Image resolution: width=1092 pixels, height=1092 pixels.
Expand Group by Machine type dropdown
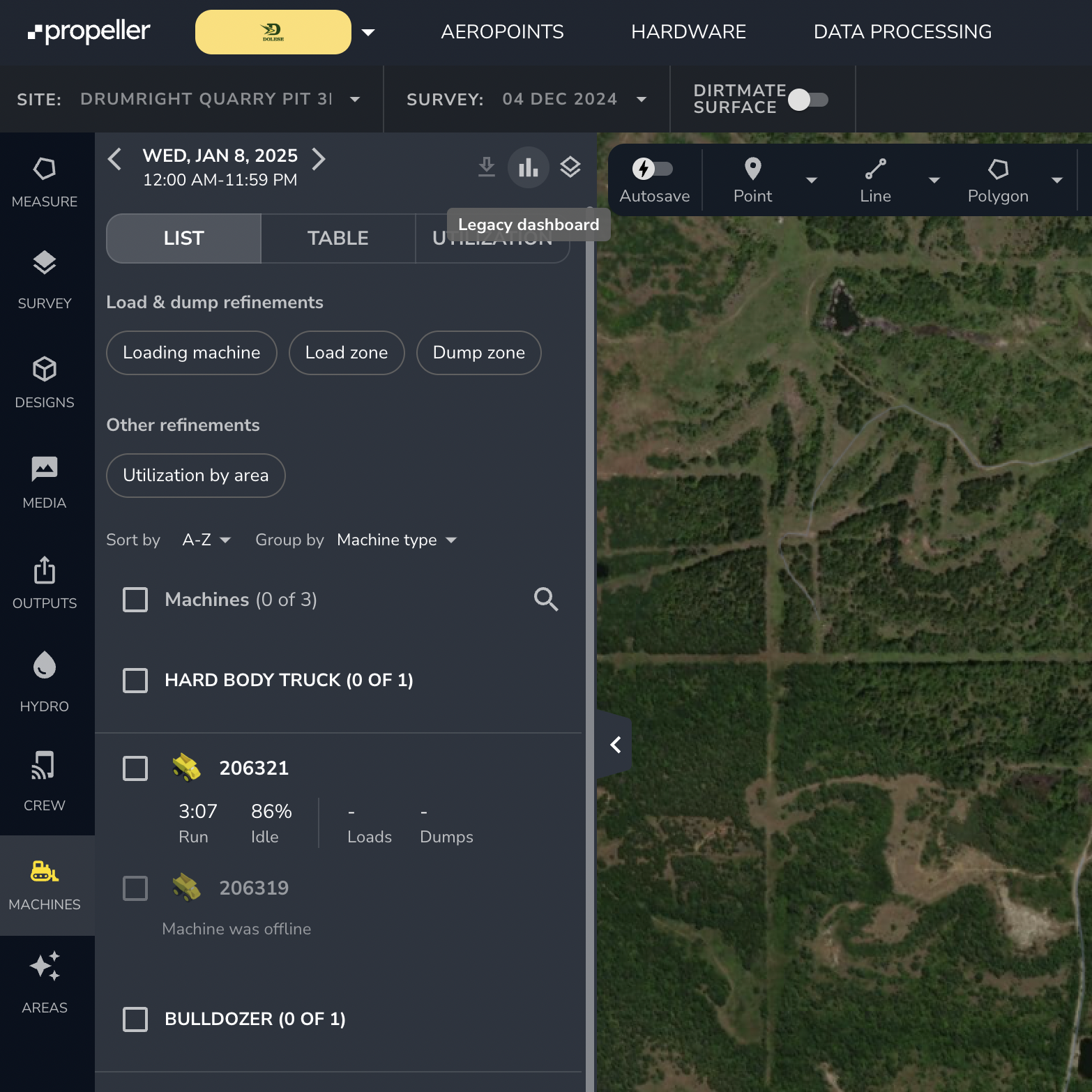[396, 540]
